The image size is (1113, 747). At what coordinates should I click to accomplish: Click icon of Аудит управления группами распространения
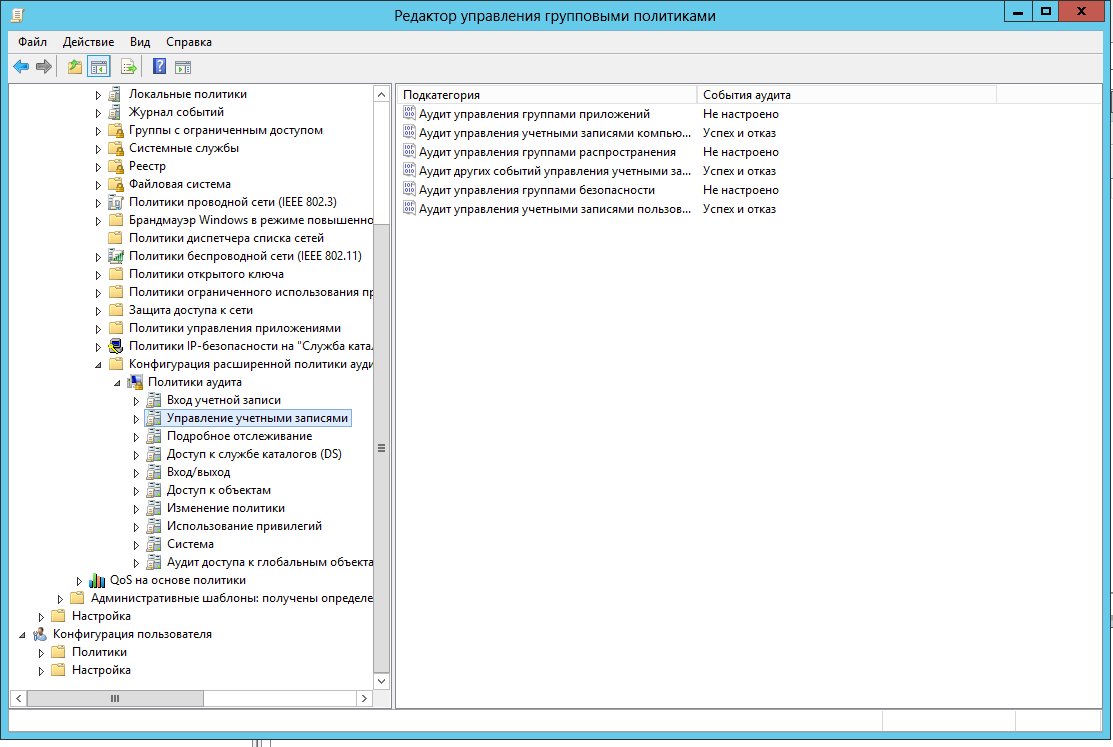click(x=410, y=151)
